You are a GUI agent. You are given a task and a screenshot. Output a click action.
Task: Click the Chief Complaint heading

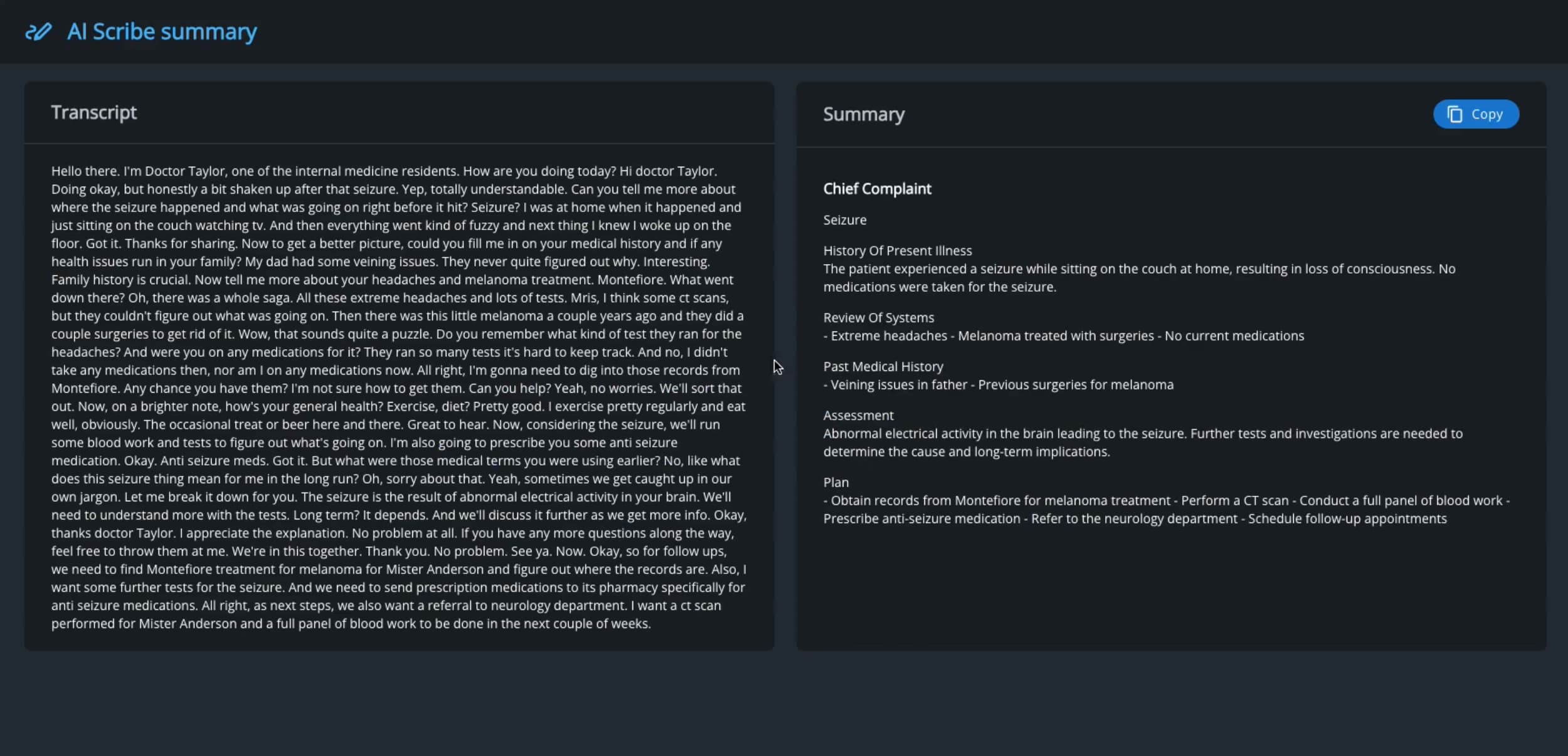pos(877,189)
